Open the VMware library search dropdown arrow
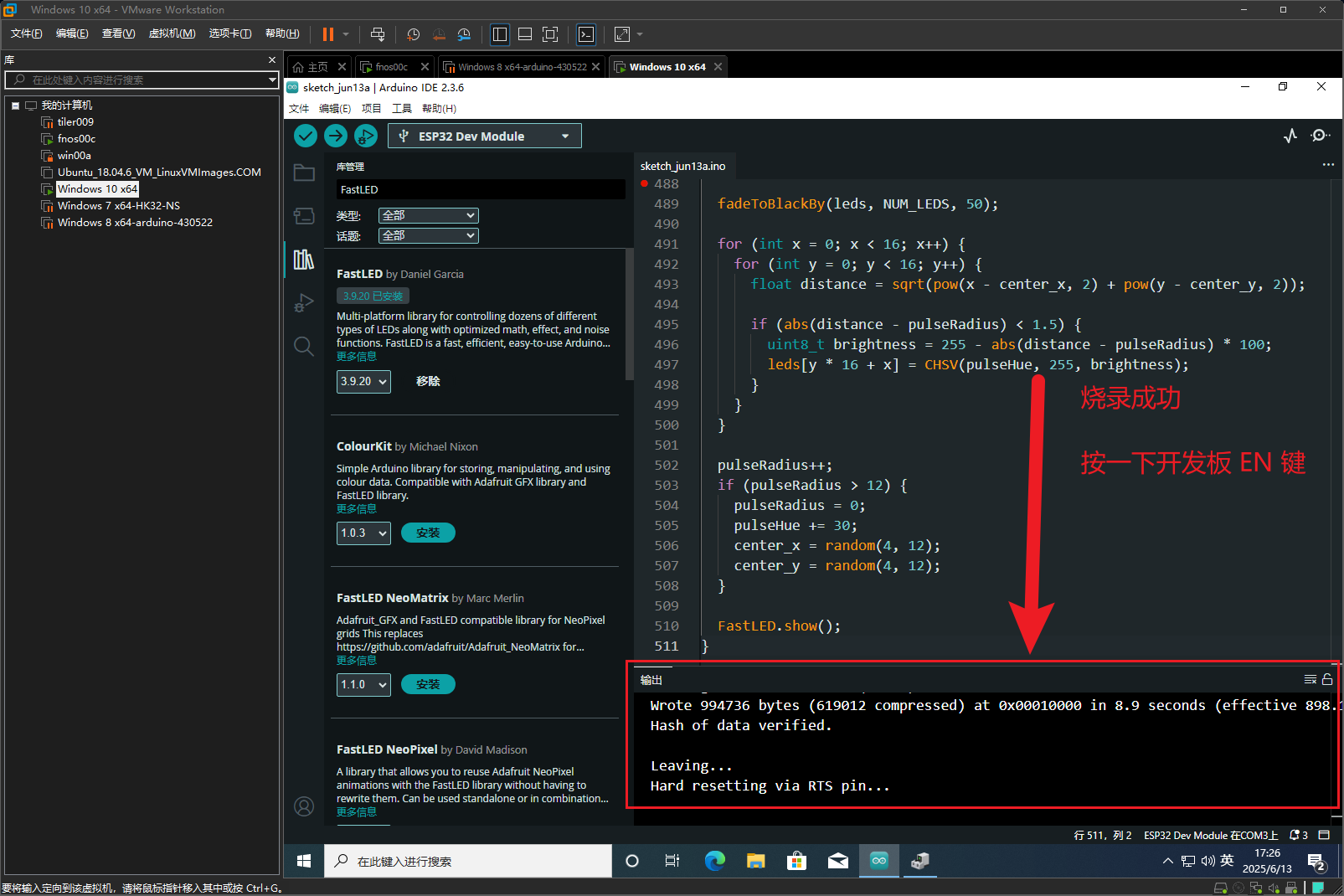1344x896 pixels. point(272,80)
